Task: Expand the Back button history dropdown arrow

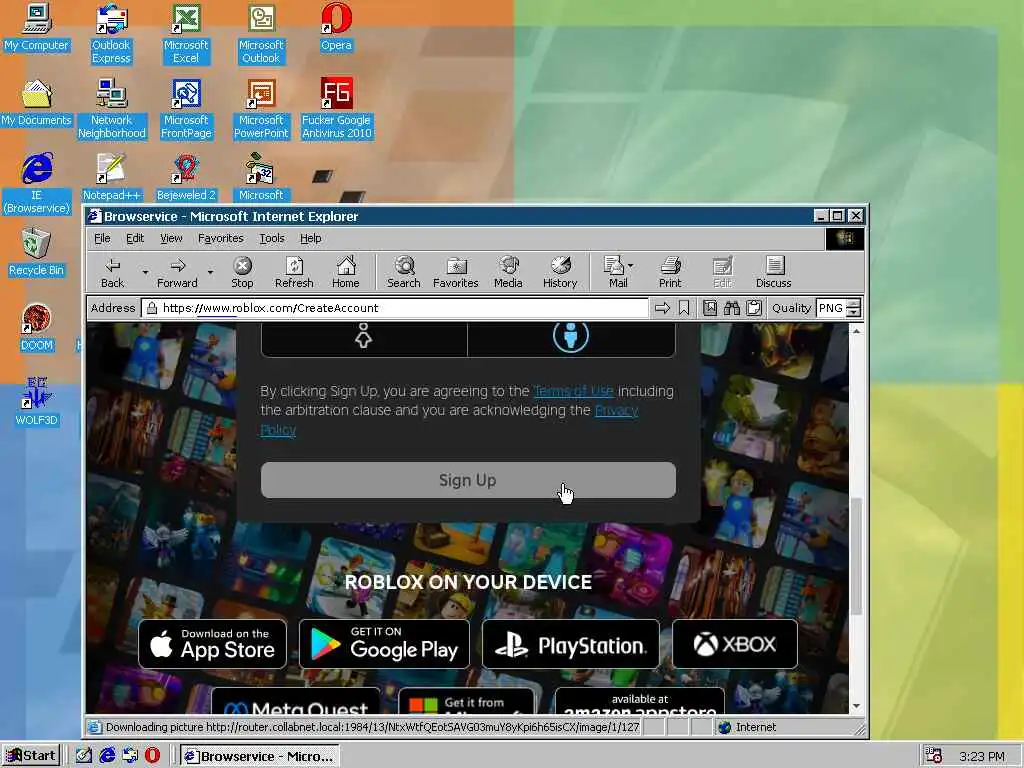Action: 145,272
